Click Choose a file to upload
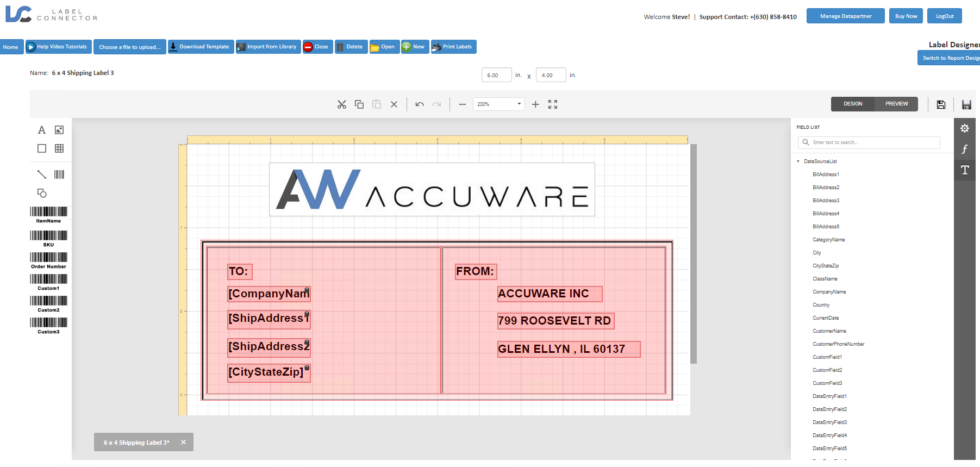980x467 pixels. [130, 47]
